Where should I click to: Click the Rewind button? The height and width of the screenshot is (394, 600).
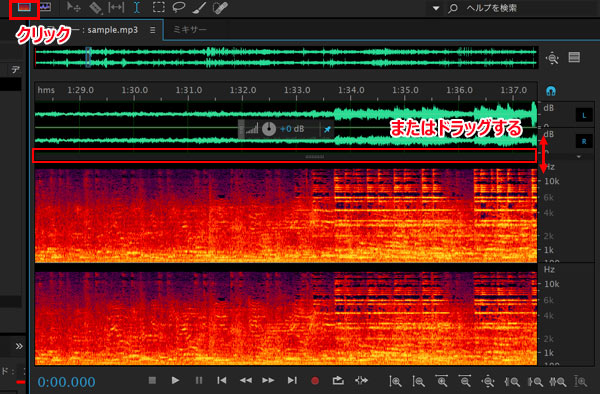[245, 380]
